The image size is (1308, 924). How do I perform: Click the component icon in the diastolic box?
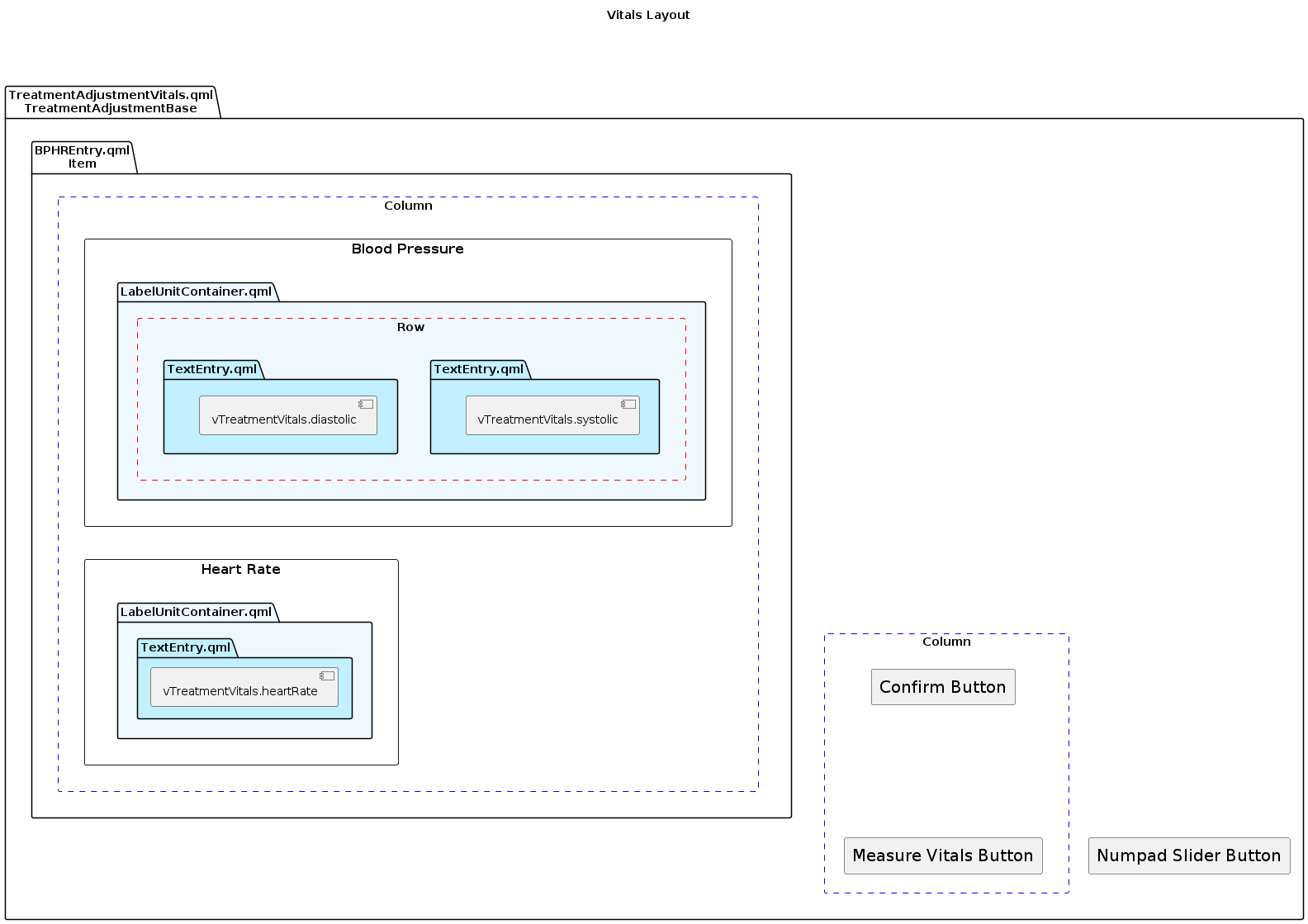pyautogui.click(x=365, y=404)
